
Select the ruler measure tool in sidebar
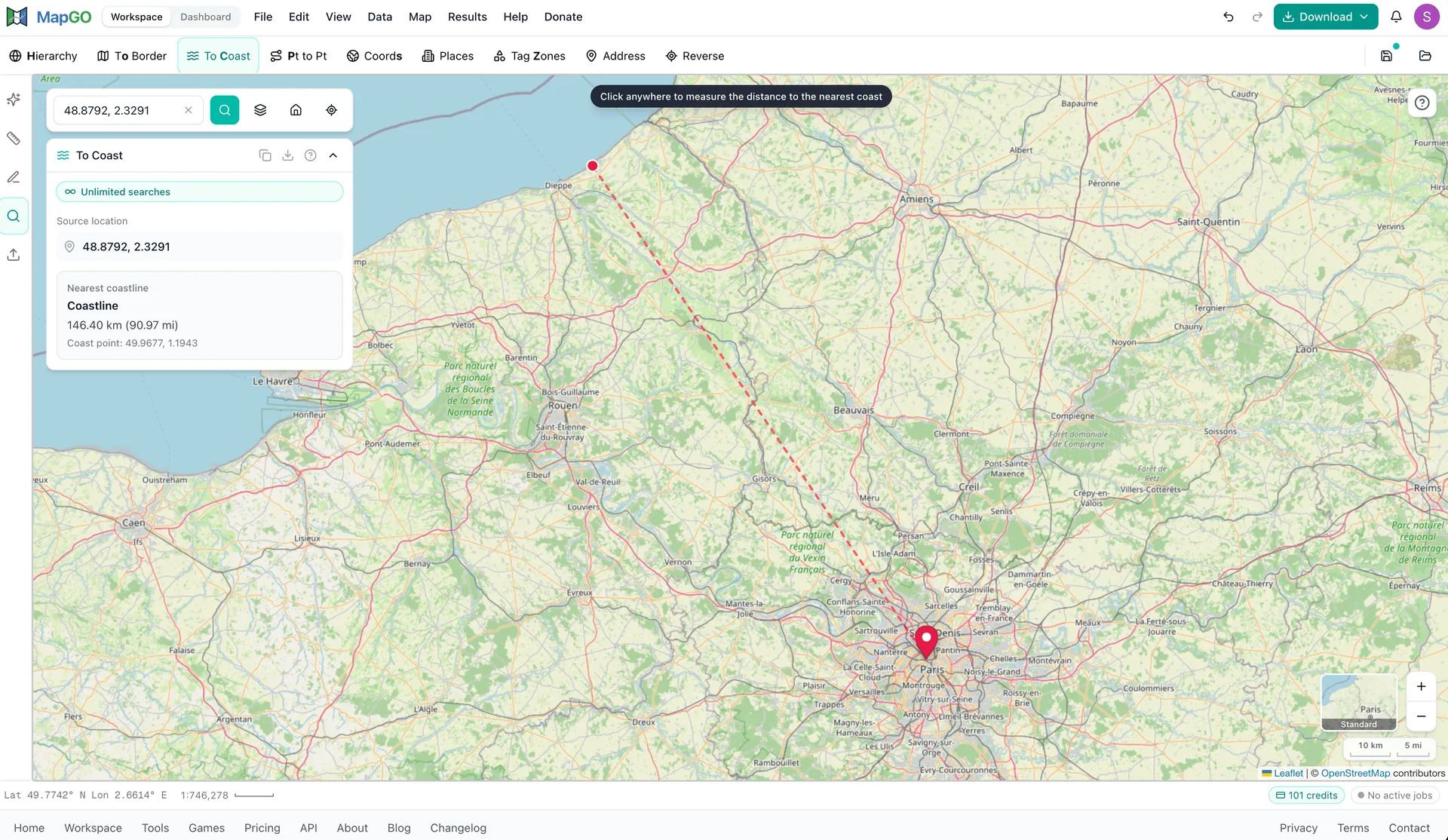(x=14, y=138)
